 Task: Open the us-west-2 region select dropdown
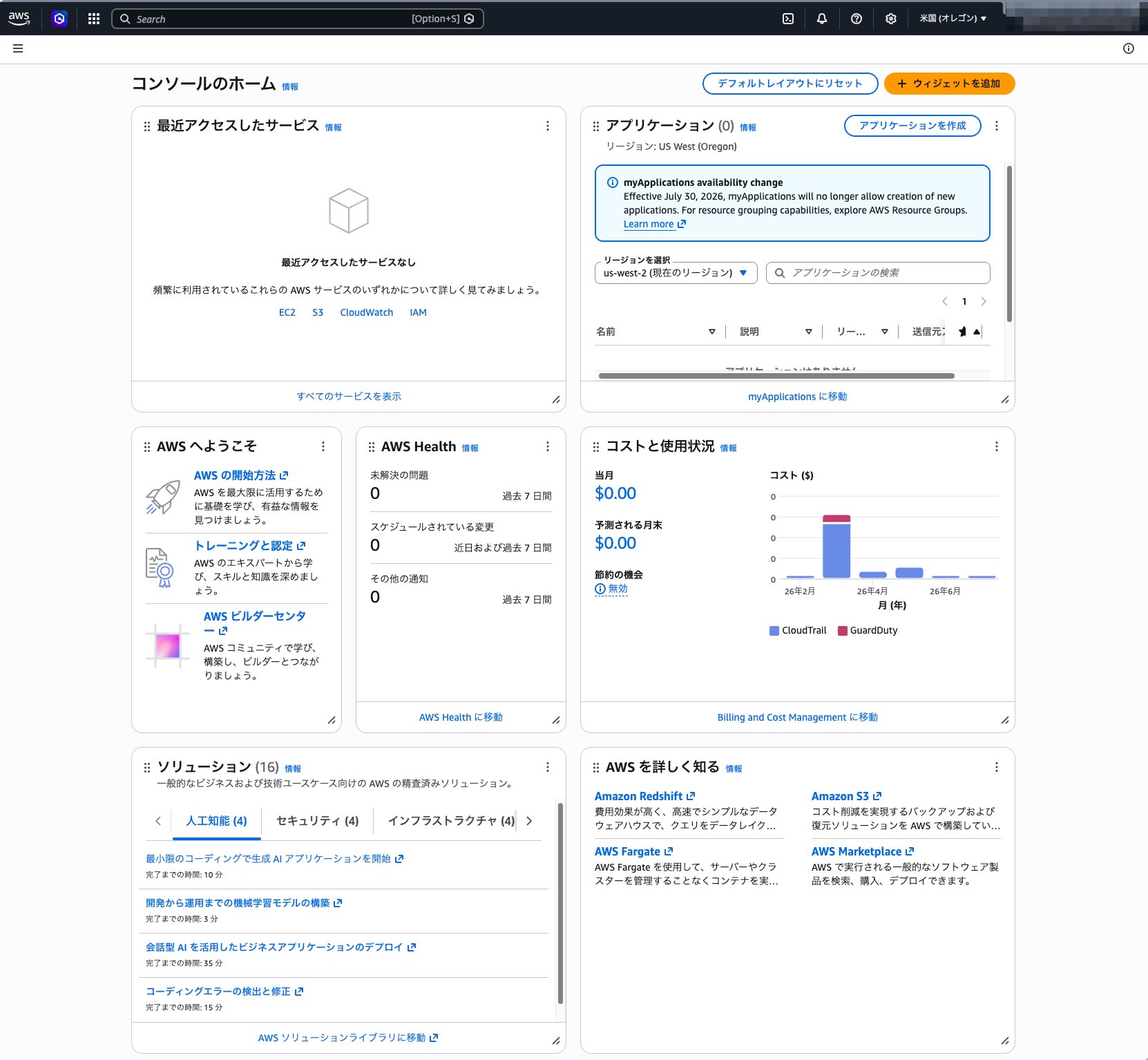point(676,273)
